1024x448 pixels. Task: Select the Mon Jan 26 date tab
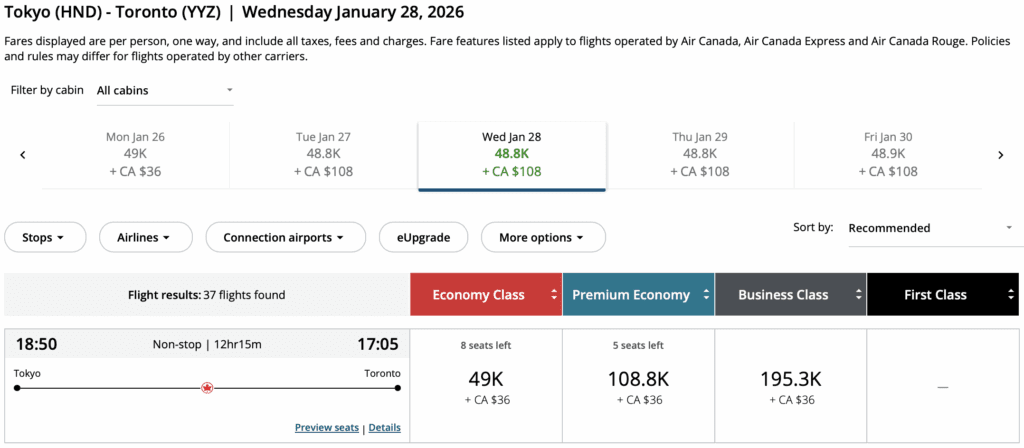(x=136, y=154)
